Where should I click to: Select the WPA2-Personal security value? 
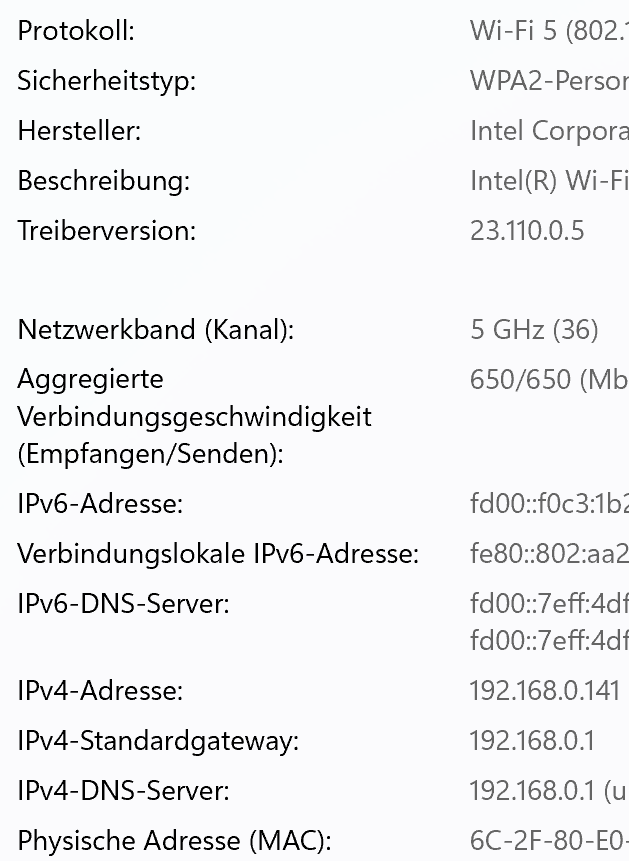[x=548, y=81]
